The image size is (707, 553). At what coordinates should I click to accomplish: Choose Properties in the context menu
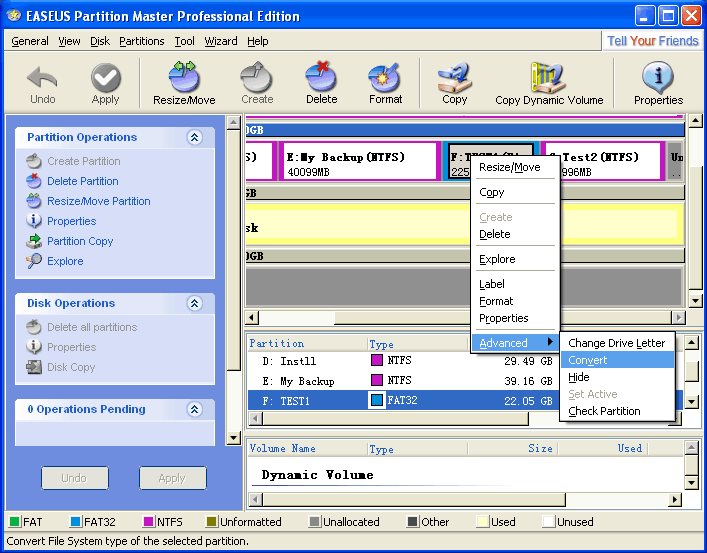tap(514, 318)
